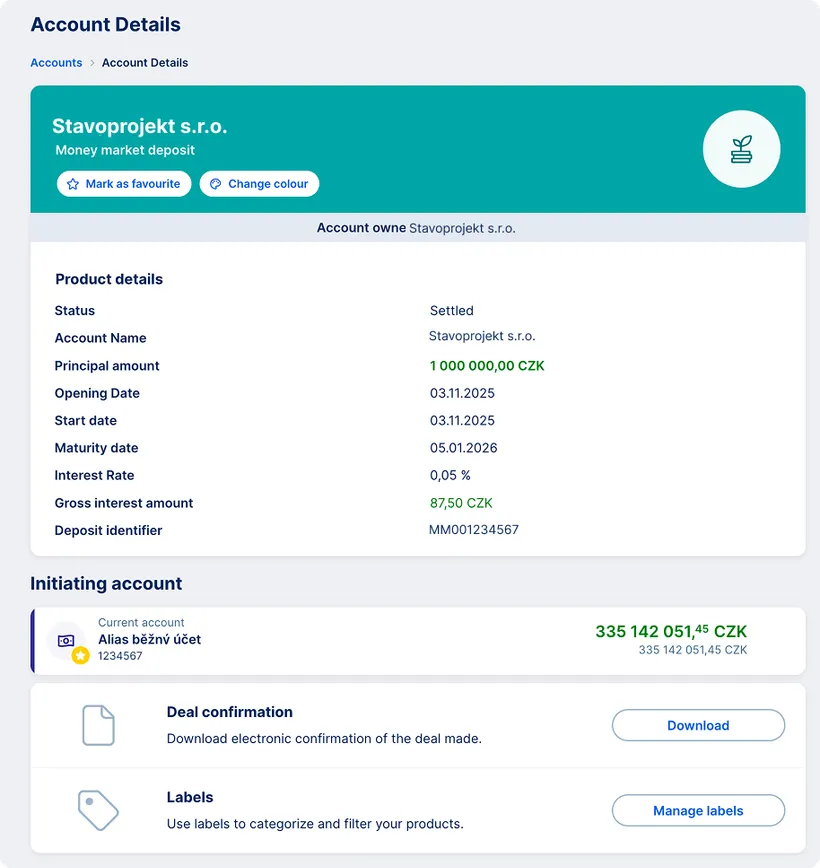The height and width of the screenshot is (868, 820).
Task: Click the plant icon in the teal circle
Action: click(x=741, y=148)
